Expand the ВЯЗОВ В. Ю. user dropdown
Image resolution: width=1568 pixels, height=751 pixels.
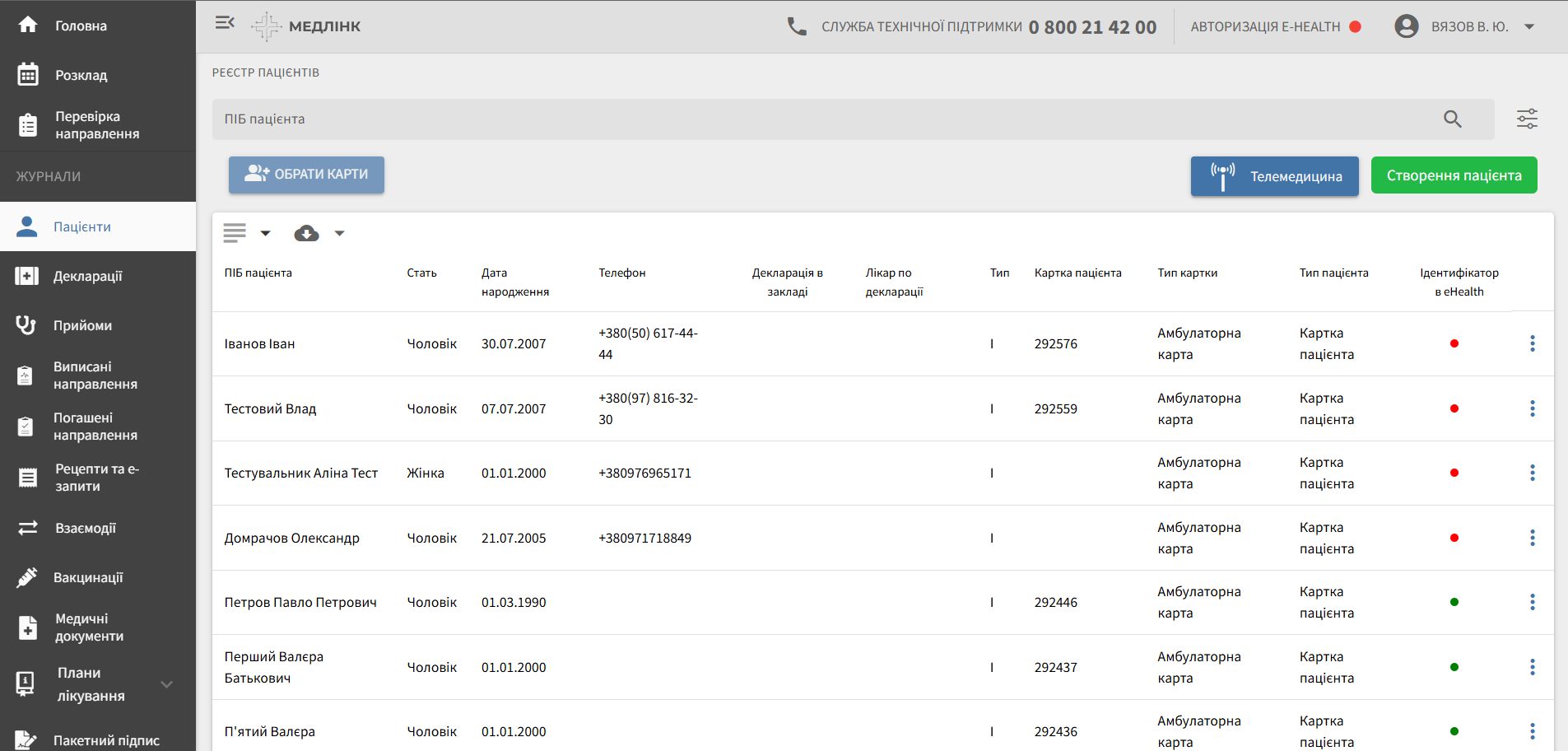coord(1529,27)
